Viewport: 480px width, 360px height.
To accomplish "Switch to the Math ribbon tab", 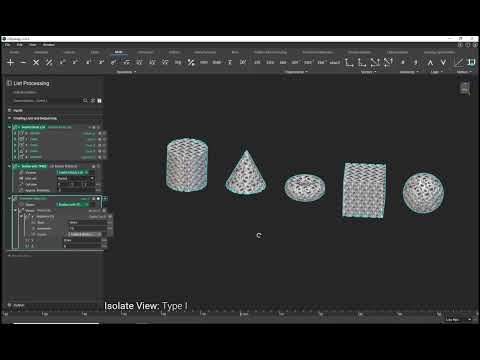I will (119, 52).
